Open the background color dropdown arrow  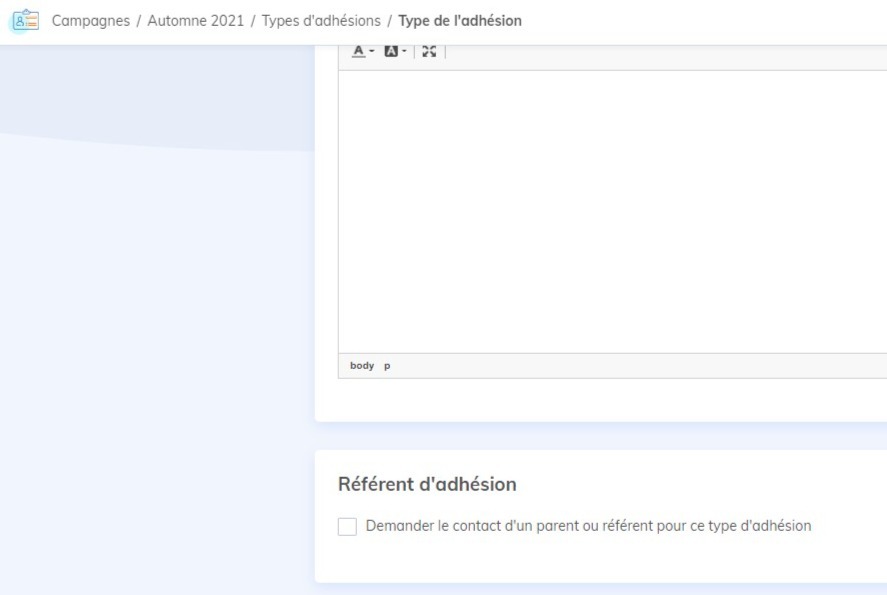[404, 51]
